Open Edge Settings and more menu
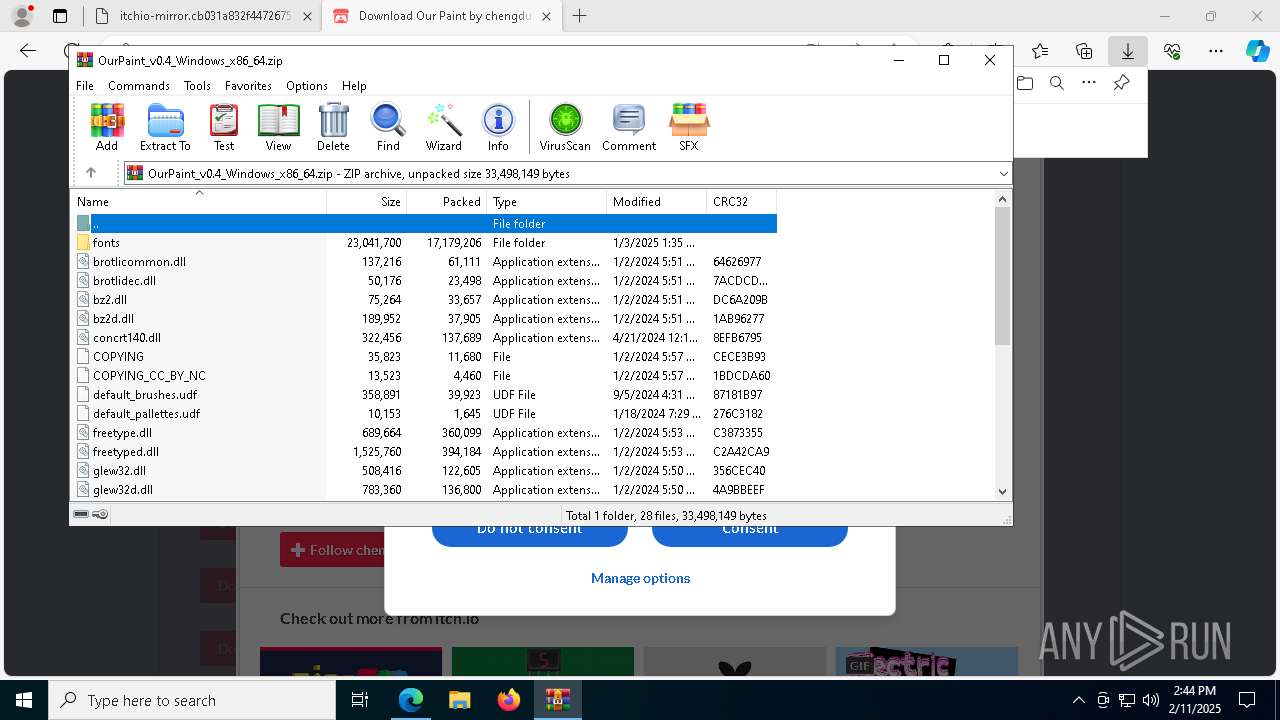Image resolution: width=1280 pixels, height=720 pixels. coord(1216,51)
